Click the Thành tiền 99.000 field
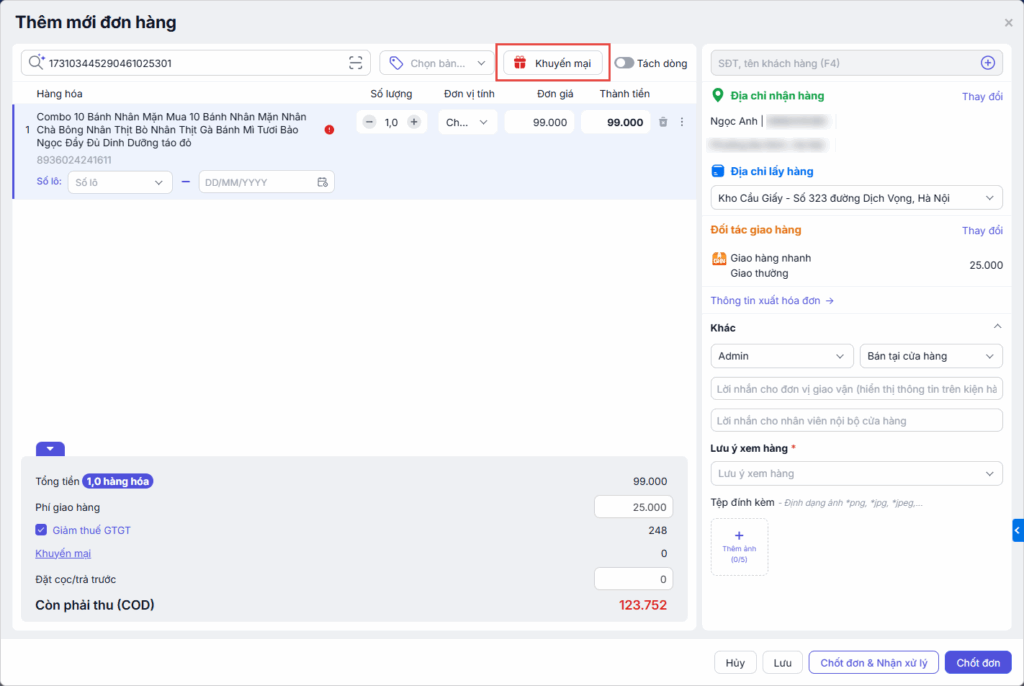The height and width of the screenshot is (686, 1024). click(x=616, y=122)
